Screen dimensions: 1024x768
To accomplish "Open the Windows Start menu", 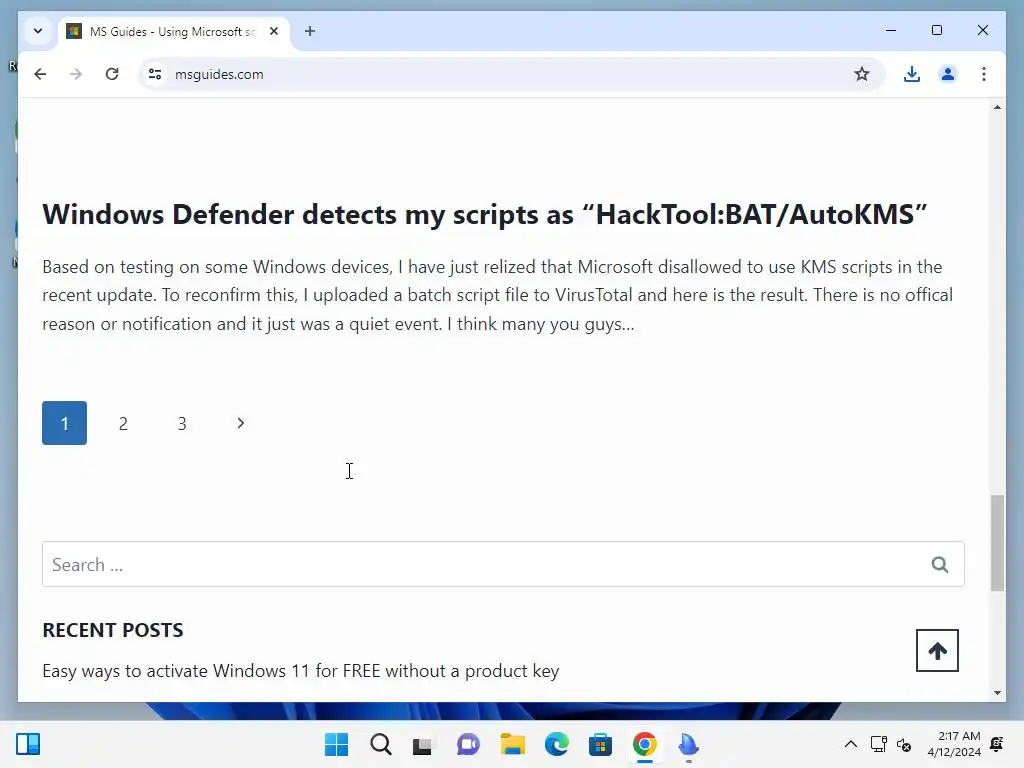I will (337, 744).
